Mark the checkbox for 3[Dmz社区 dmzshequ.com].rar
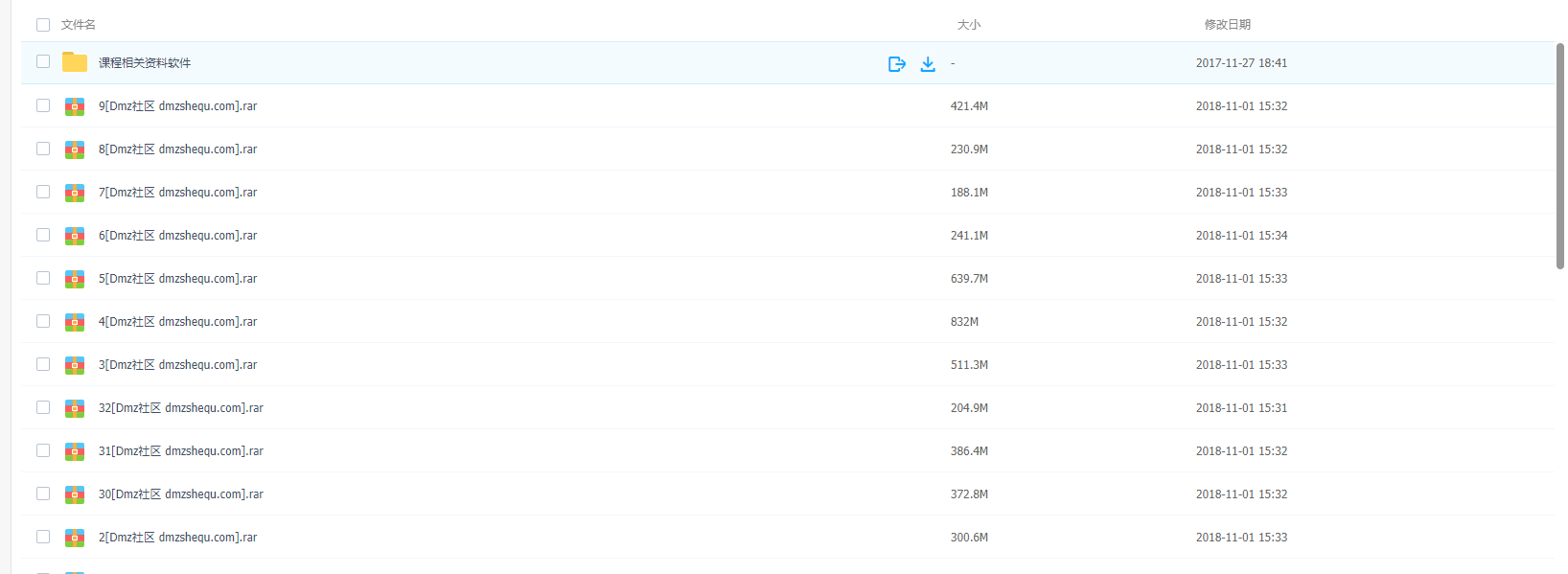The image size is (1568, 574). (43, 364)
